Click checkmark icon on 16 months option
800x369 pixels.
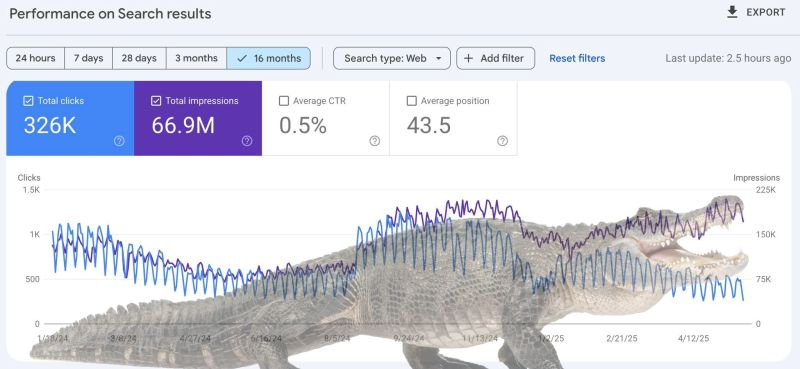[x=242, y=58]
